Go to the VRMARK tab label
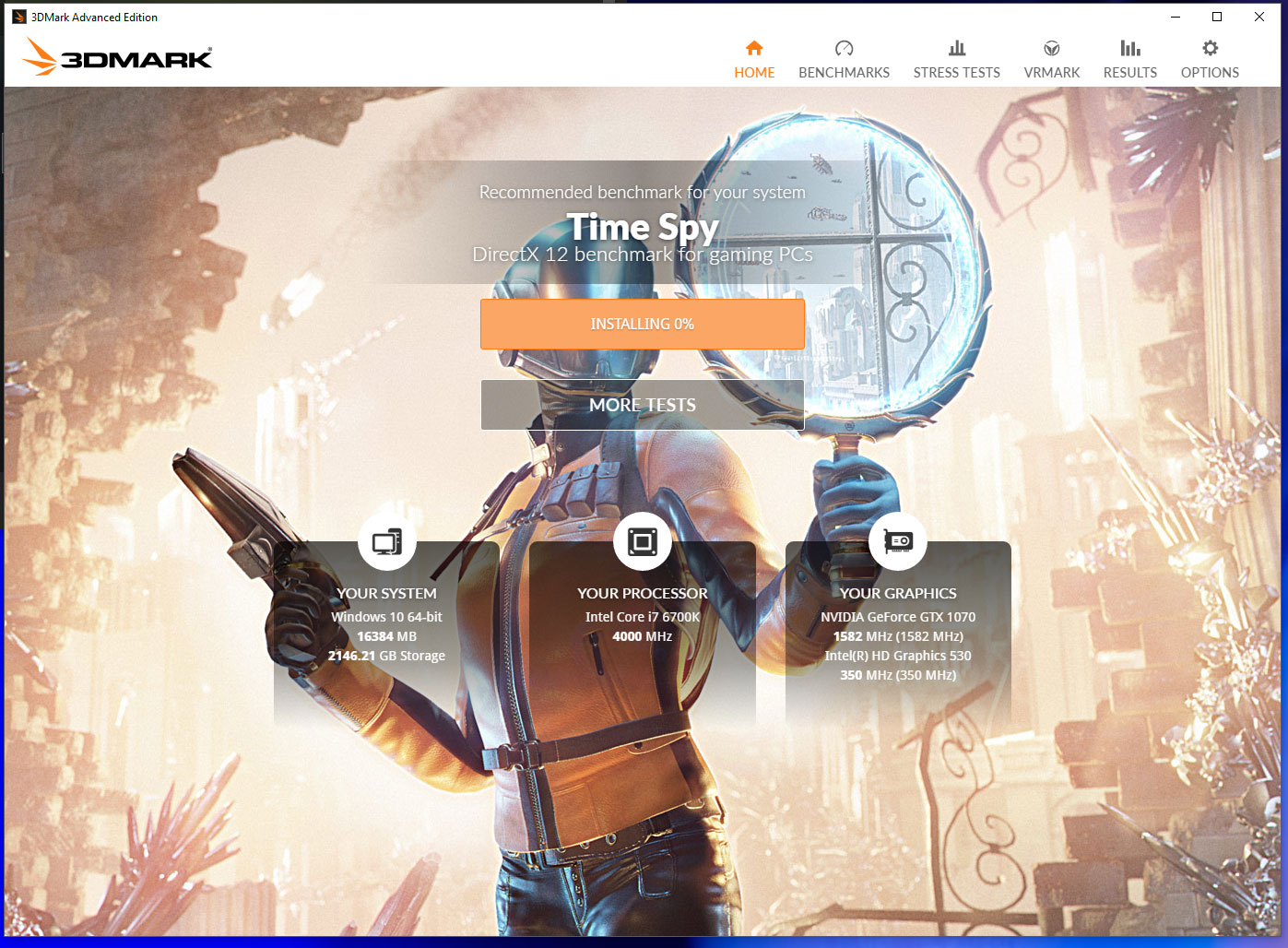This screenshot has height=948, width=1288. tap(1051, 73)
